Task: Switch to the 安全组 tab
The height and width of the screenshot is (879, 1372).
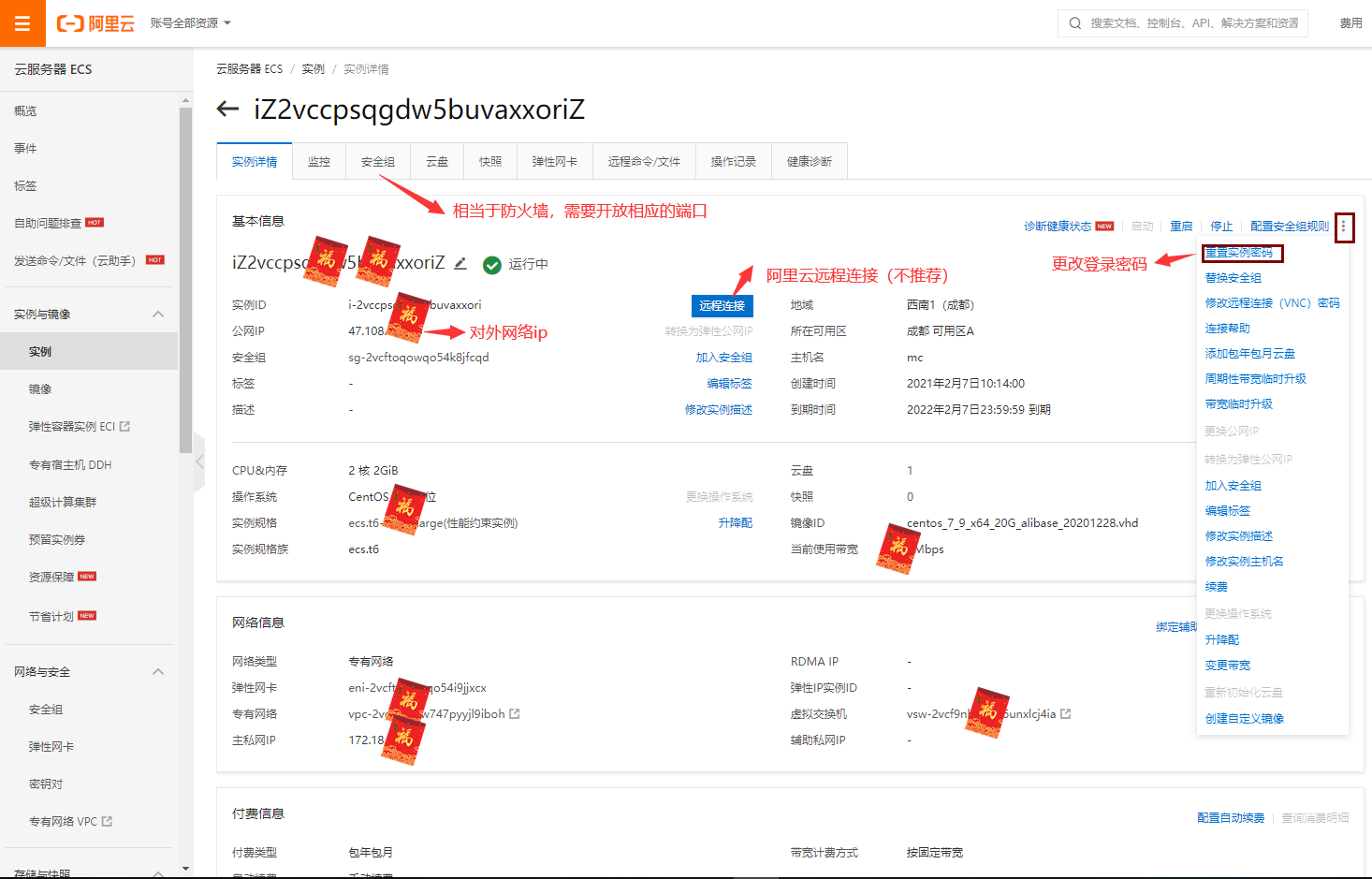Action: pyautogui.click(x=378, y=162)
